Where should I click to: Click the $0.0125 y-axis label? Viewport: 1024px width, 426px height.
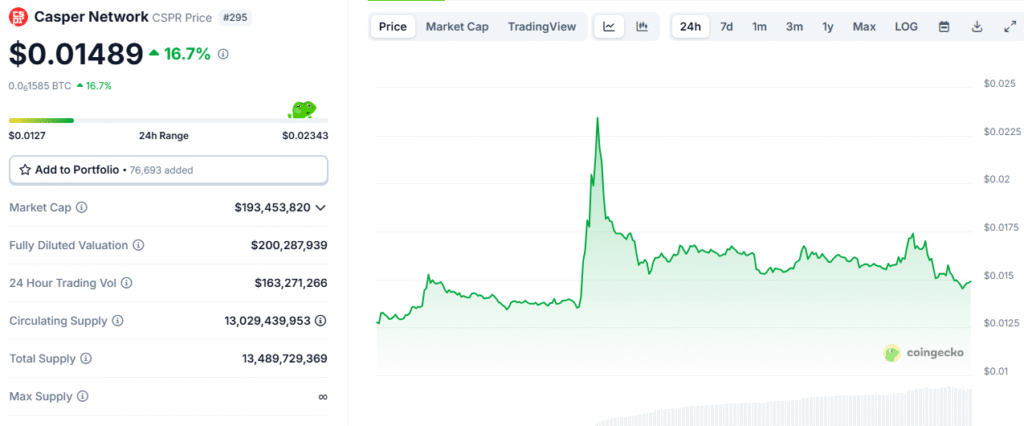click(1002, 323)
